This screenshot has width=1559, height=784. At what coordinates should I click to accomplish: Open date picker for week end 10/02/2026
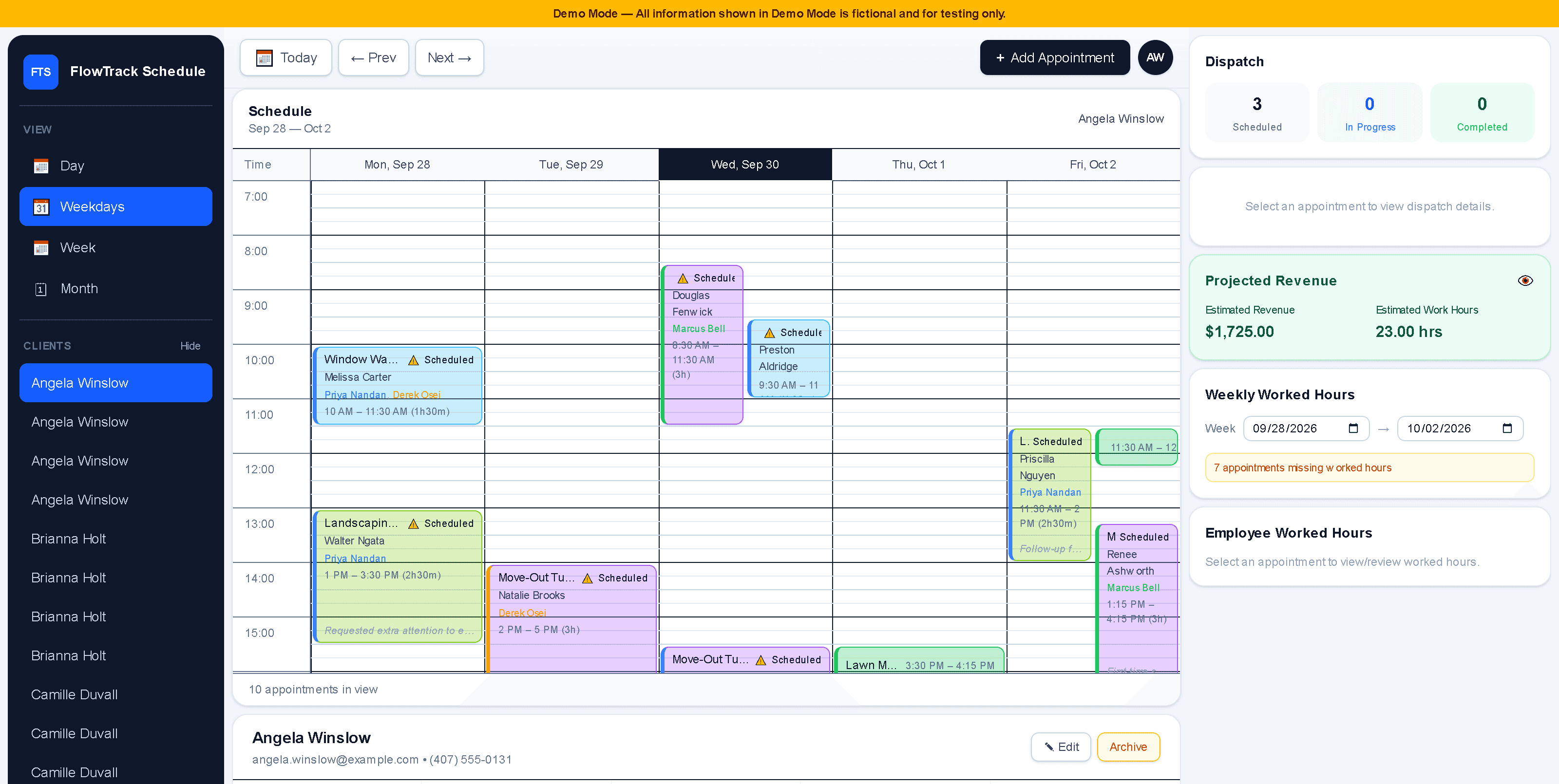tap(1507, 429)
